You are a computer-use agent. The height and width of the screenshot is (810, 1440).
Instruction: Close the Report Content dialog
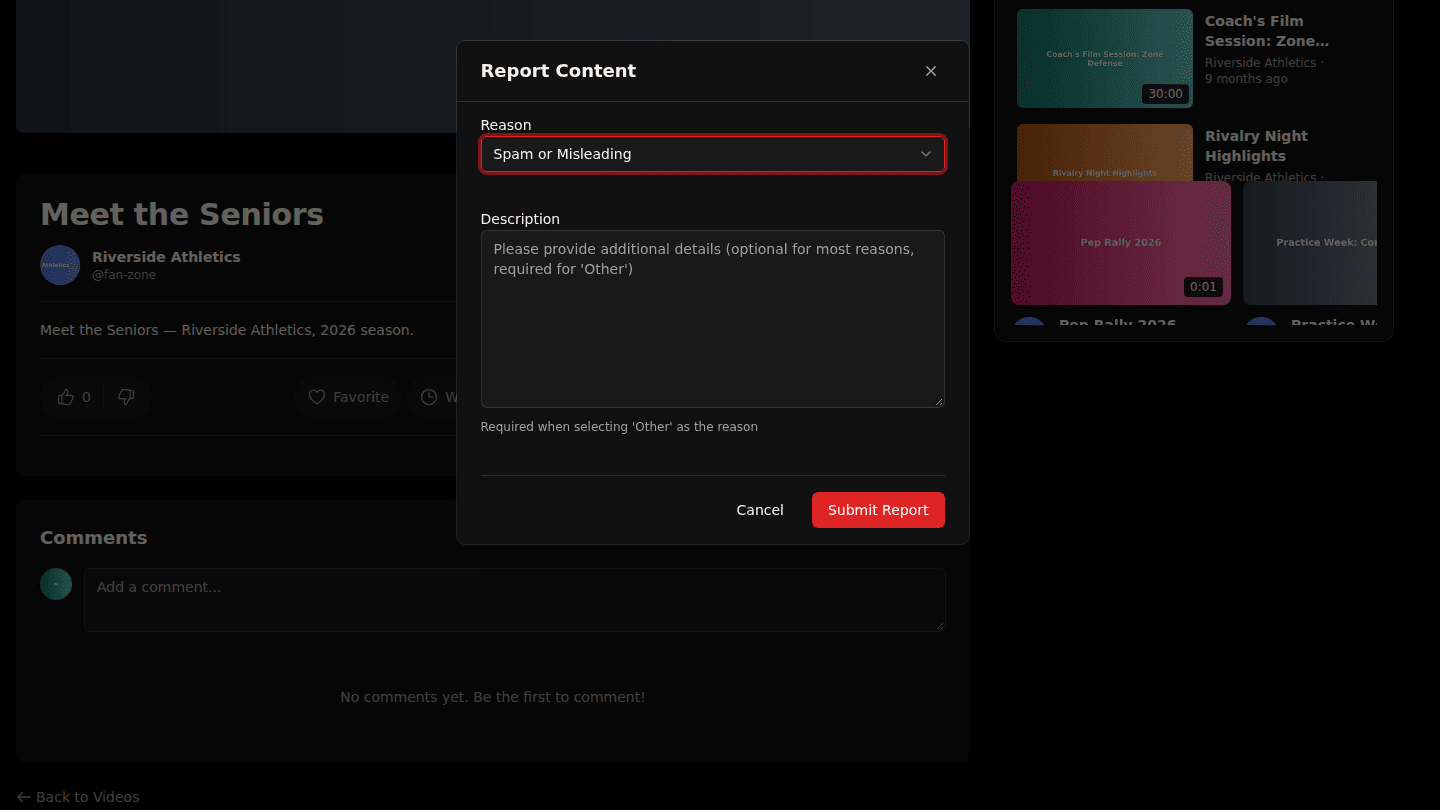[x=931, y=71]
